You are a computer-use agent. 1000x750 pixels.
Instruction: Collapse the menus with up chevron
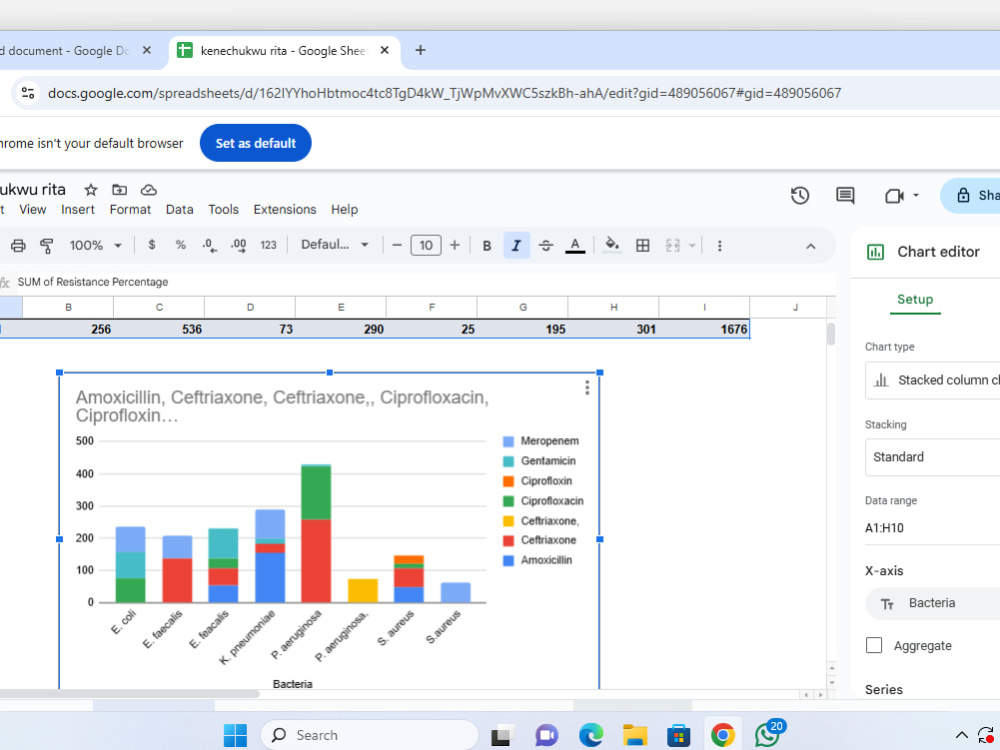click(x=811, y=246)
